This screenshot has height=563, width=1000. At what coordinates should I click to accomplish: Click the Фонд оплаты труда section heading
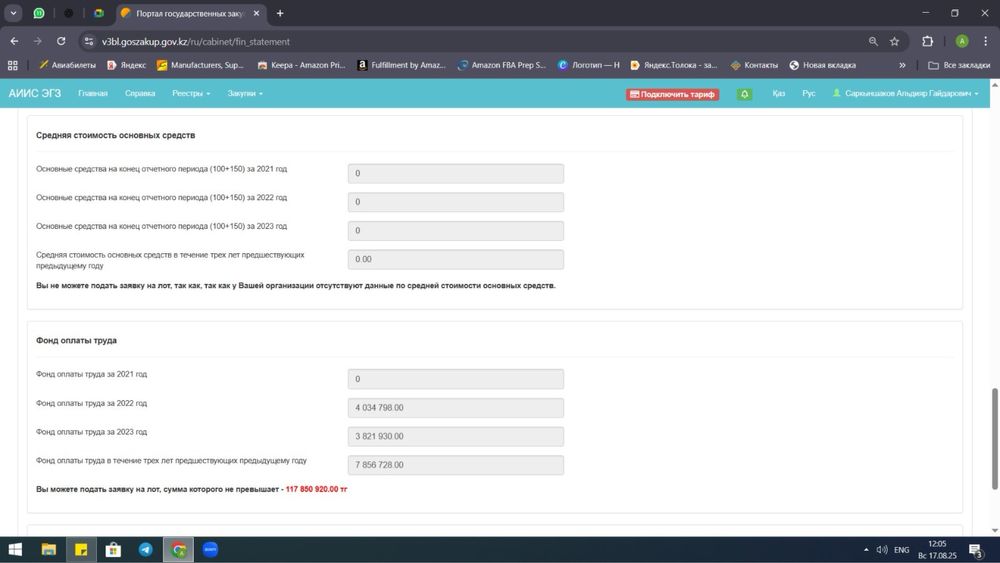coord(76,340)
